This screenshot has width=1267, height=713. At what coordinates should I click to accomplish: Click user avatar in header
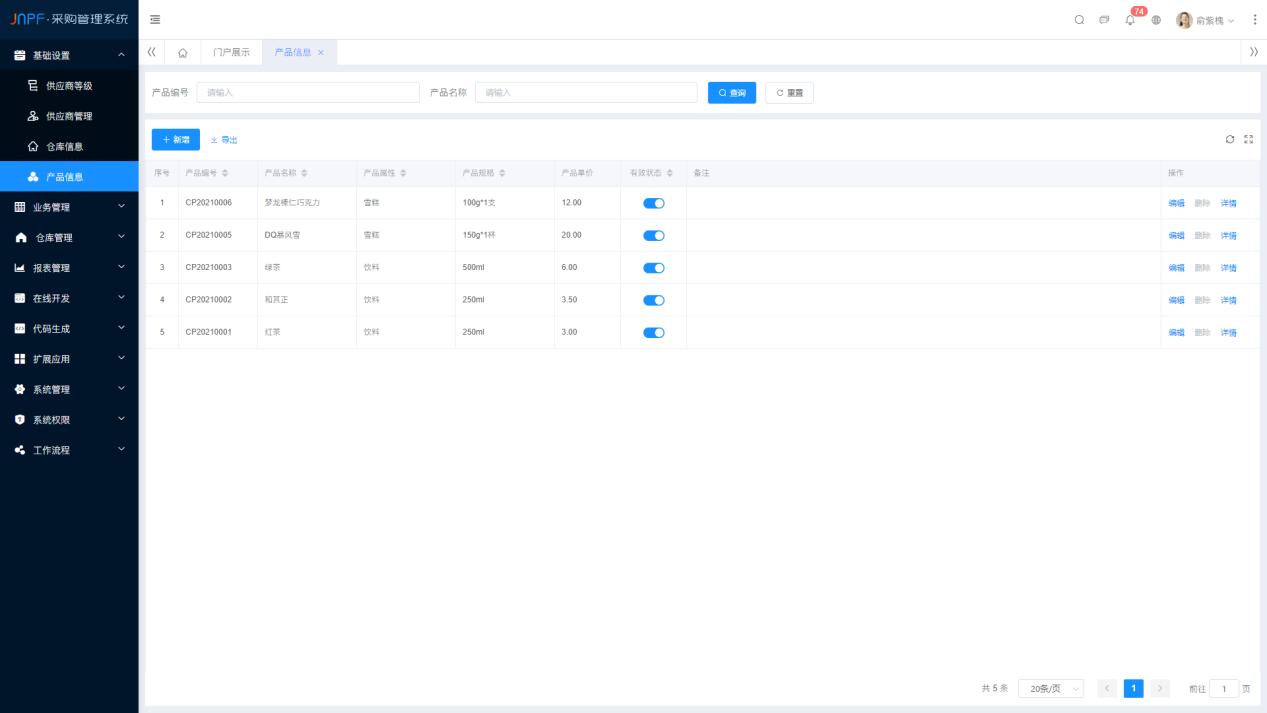[1184, 20]
